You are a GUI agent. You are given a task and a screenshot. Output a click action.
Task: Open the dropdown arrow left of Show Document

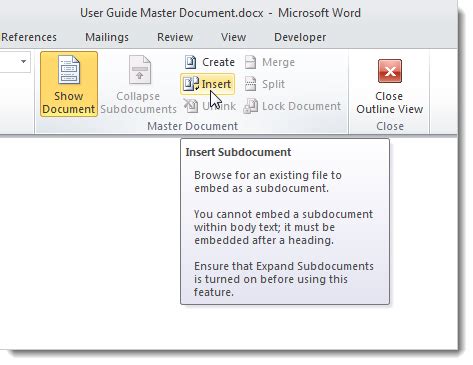click(23, 61)
